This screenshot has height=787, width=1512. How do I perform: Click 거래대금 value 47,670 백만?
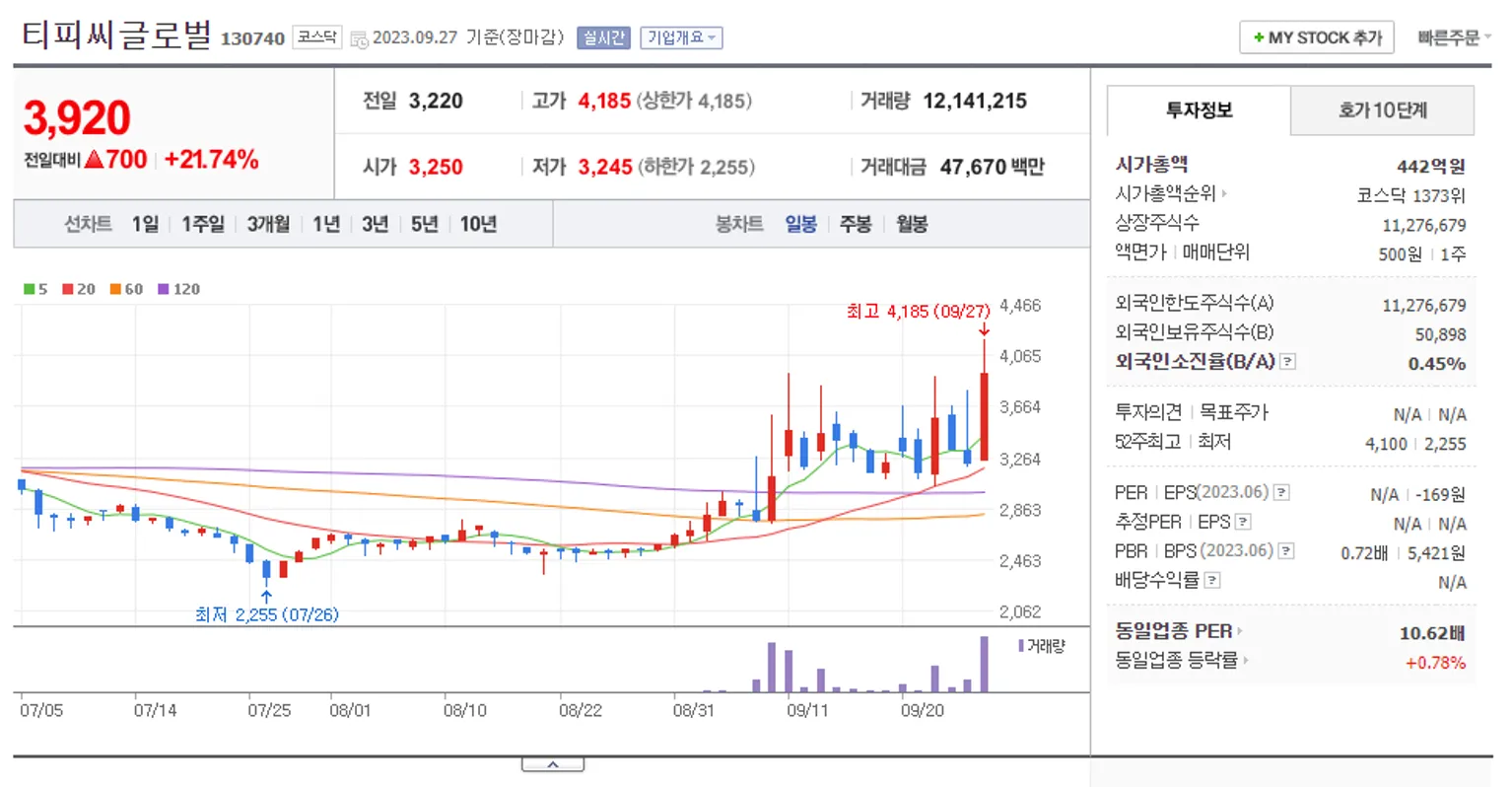[992, 167]
